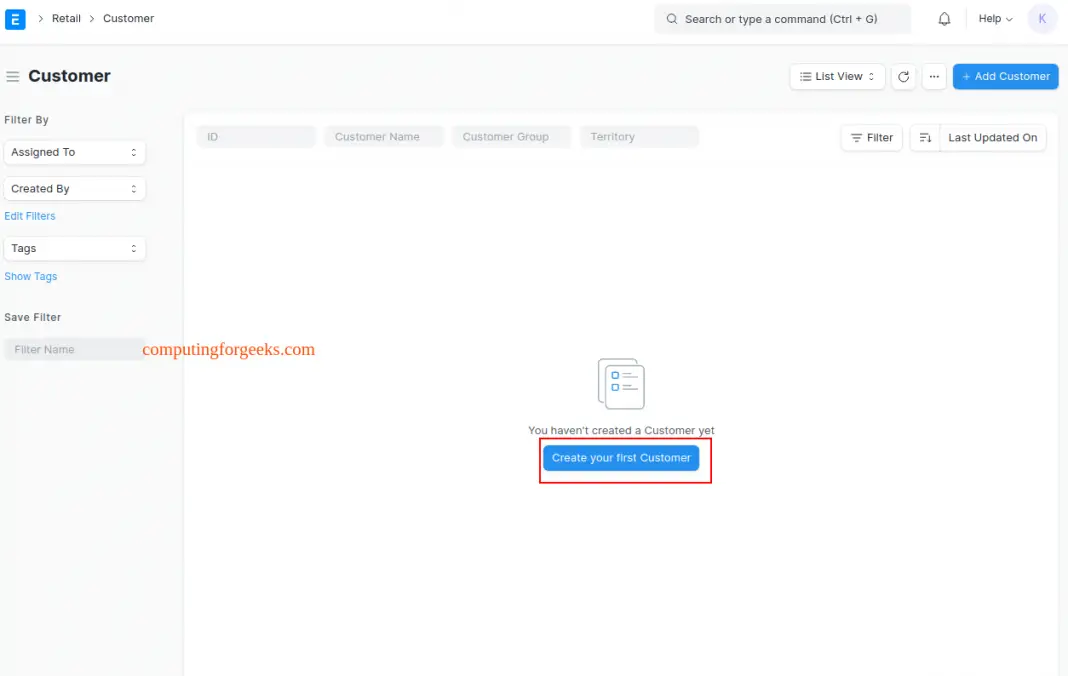
Task: Open the user avatar K menu
Action: (1042, 19)
